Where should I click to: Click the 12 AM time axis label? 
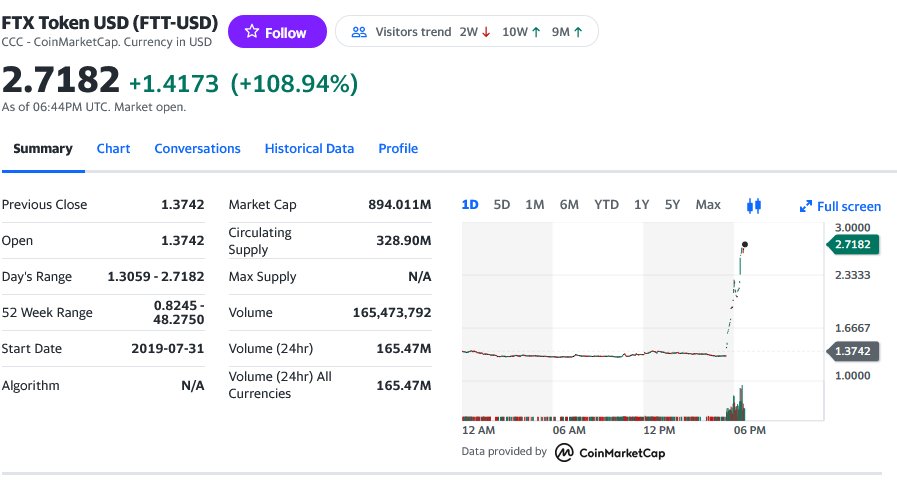pos(478,430)
